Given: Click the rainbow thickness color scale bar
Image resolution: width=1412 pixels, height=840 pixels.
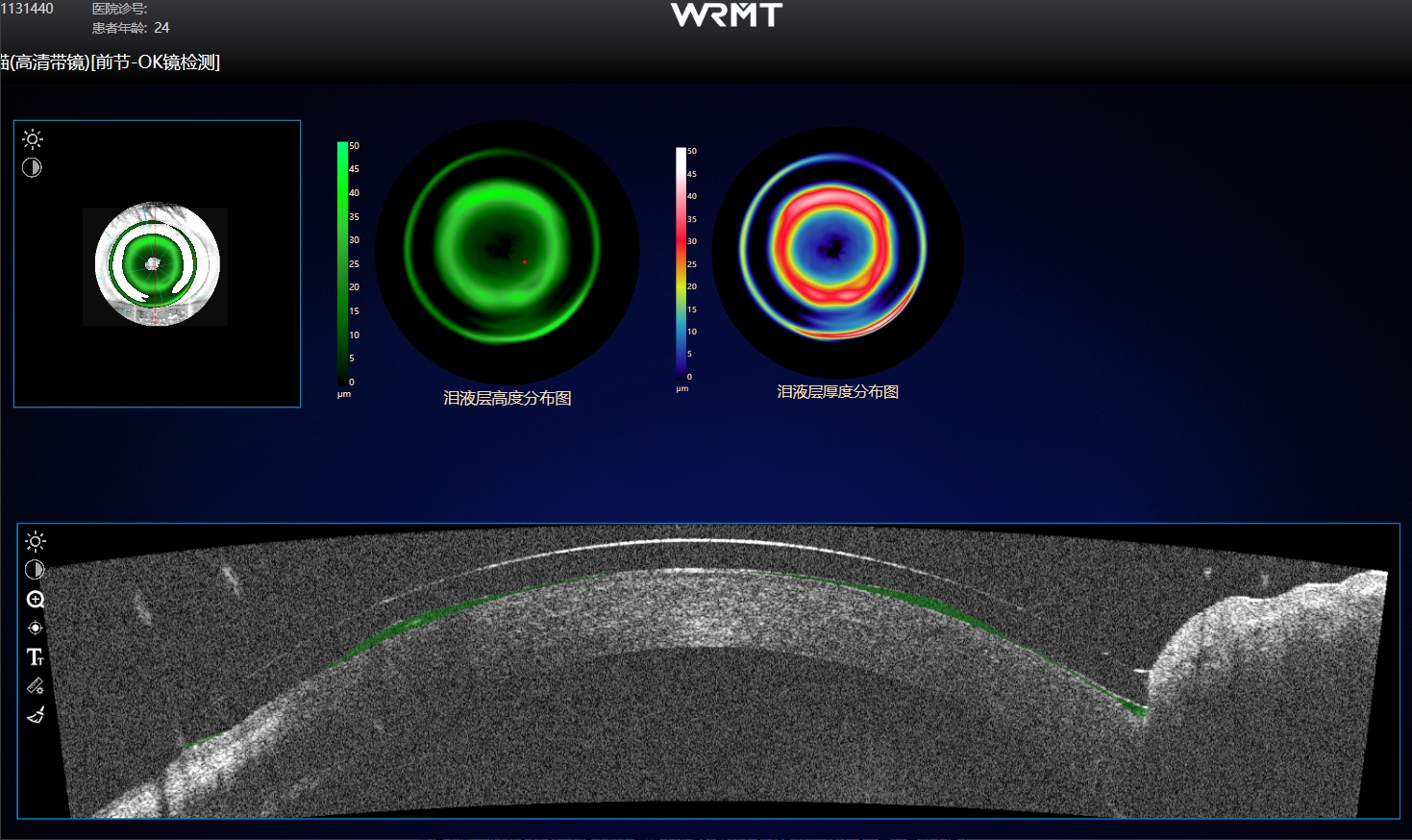Looking at the screenshot, I should pyautogui.click(x=681, y=261).
